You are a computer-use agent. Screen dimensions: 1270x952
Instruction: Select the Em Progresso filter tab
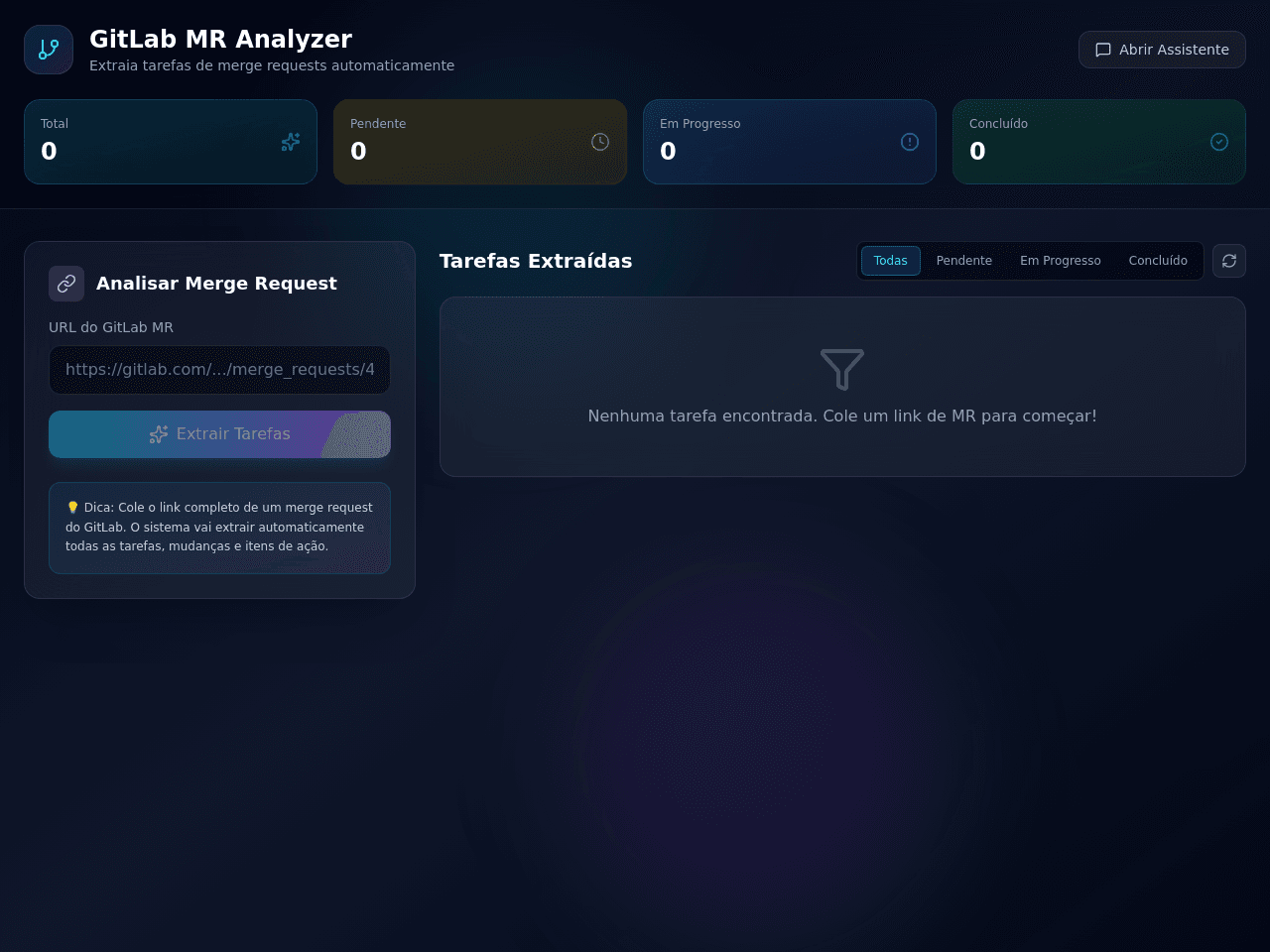[1061, 261]
